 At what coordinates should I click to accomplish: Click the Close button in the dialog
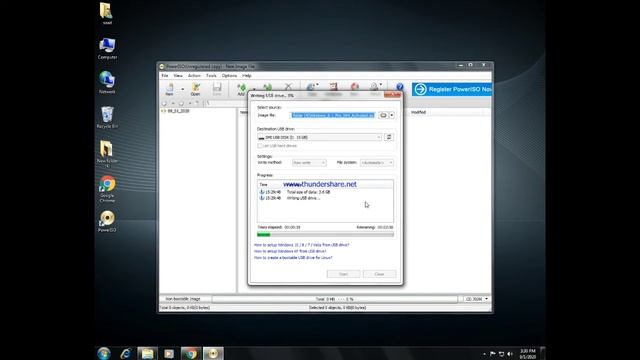coord(379,274)
